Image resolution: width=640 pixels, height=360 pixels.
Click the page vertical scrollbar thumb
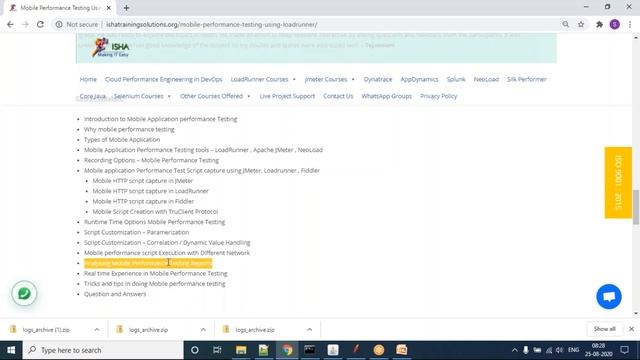pyautogui.click(x=636, y=207)
